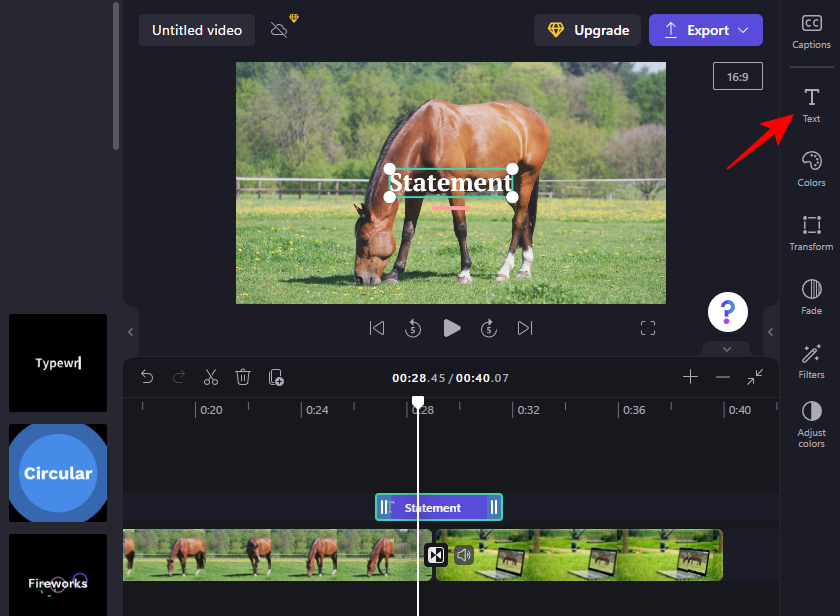Click the Upgrade button
The height and width of the screenshot is (616, 840).
587,30
